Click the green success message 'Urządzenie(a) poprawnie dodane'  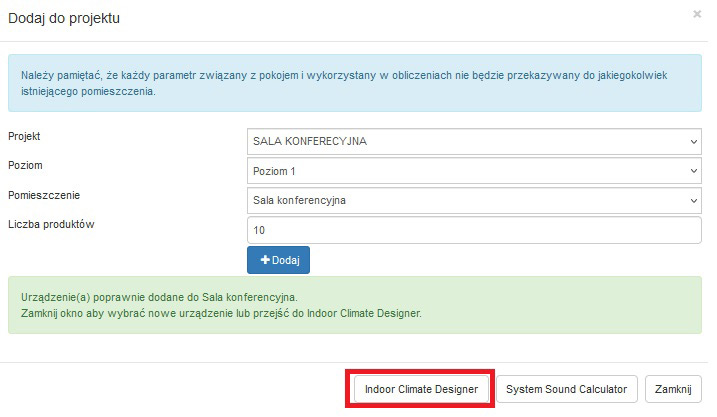tap(355, 305)
